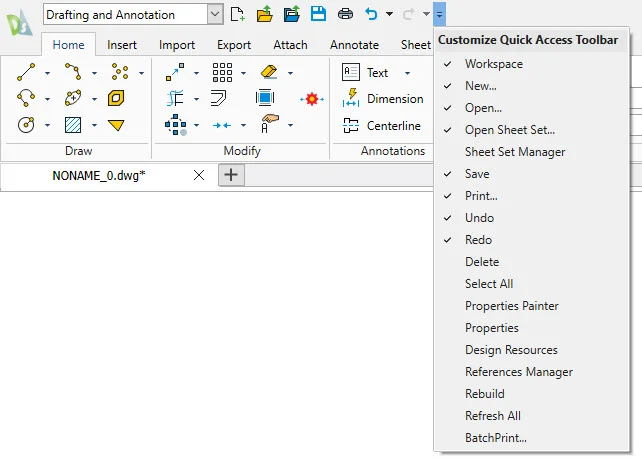Click the Explode icon in Modify panel
642x463 pixels.
click(312, 99)
